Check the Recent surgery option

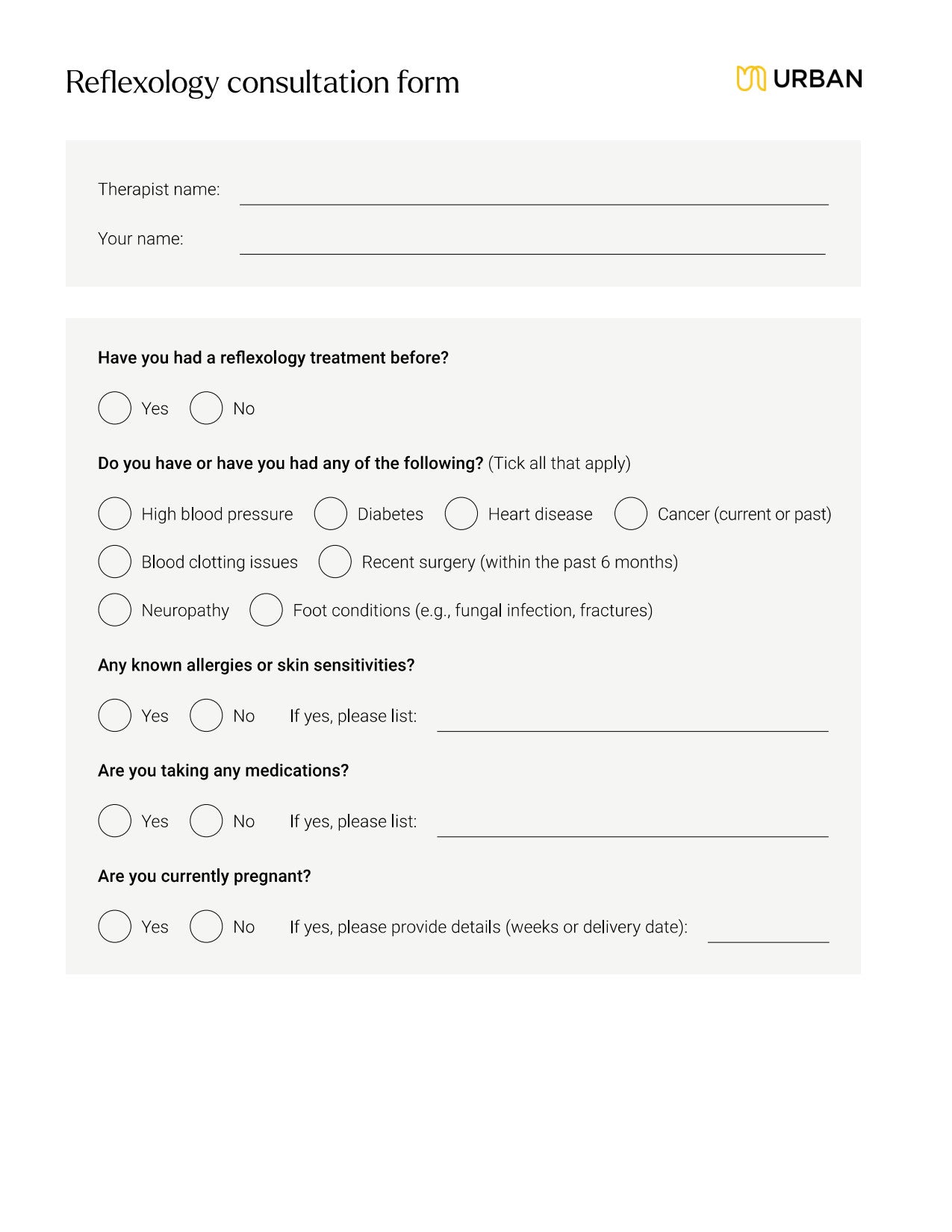pyautogui.click(x=335, y=562)
